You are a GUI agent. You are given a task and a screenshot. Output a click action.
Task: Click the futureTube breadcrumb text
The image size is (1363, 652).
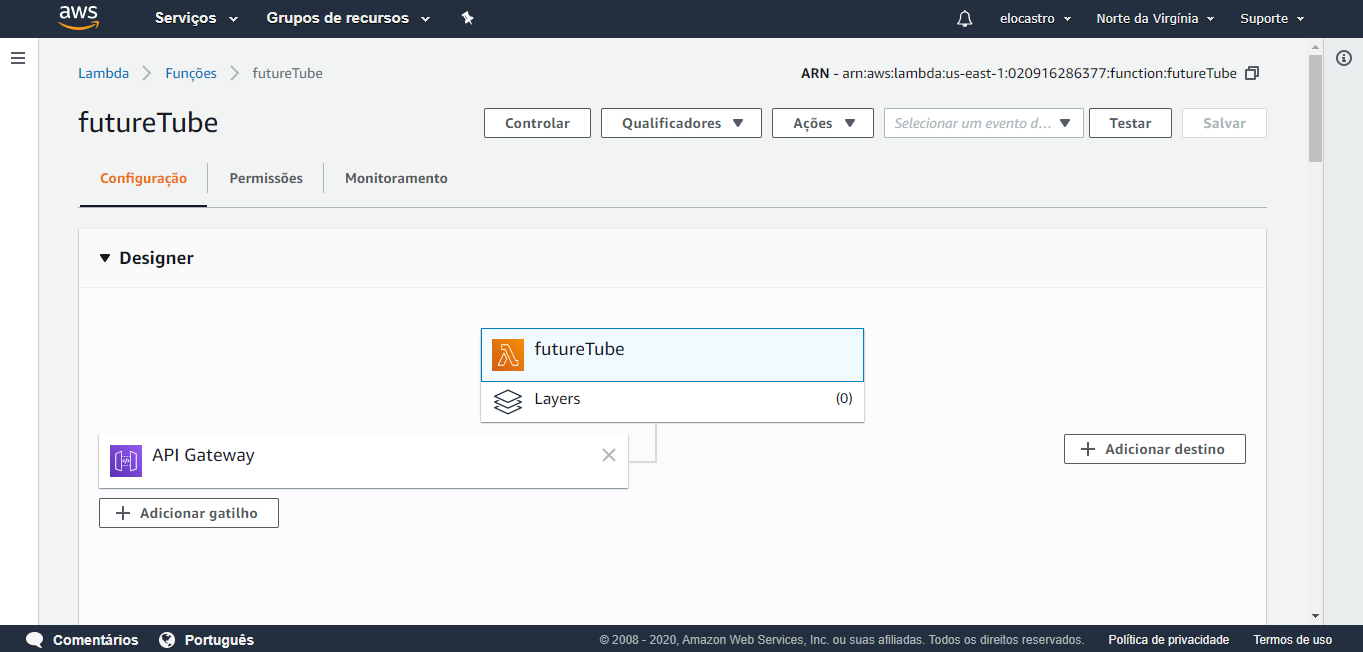287,73
